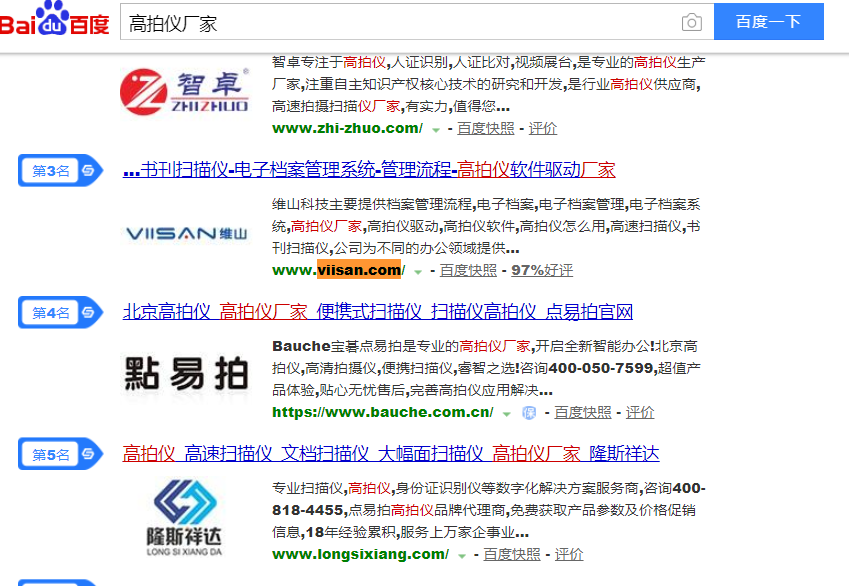The width and height of the screenshot is (849, 586).
Task: Open 百度快照 for bauche.com.cn result
Action: click(583, 413)
